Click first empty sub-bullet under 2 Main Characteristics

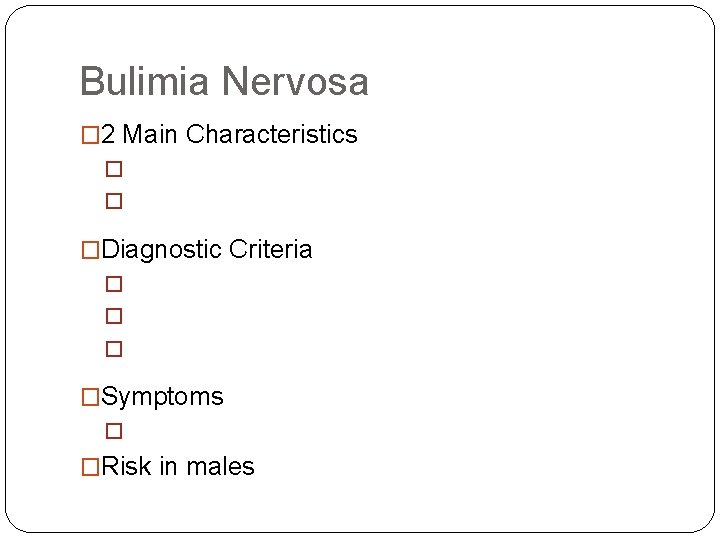coord(113,170)
